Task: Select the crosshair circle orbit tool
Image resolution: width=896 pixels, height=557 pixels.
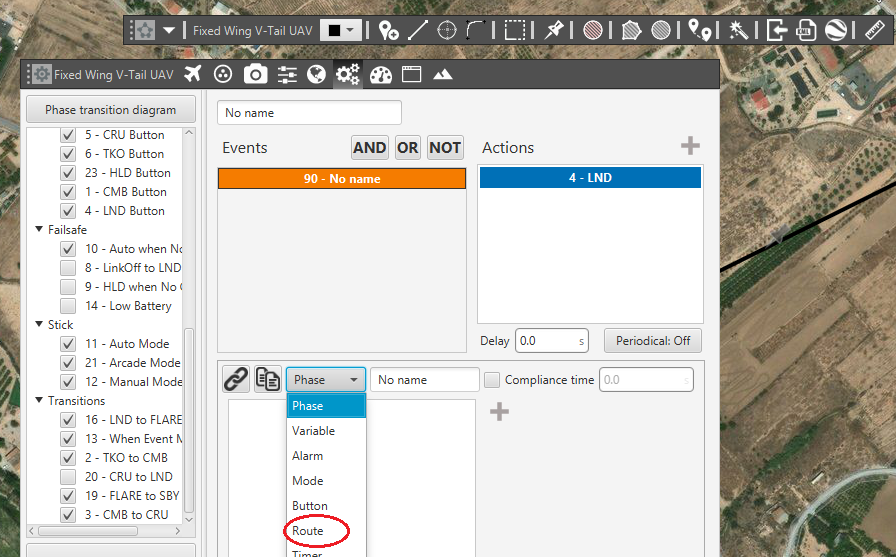Action: (447, 30)
